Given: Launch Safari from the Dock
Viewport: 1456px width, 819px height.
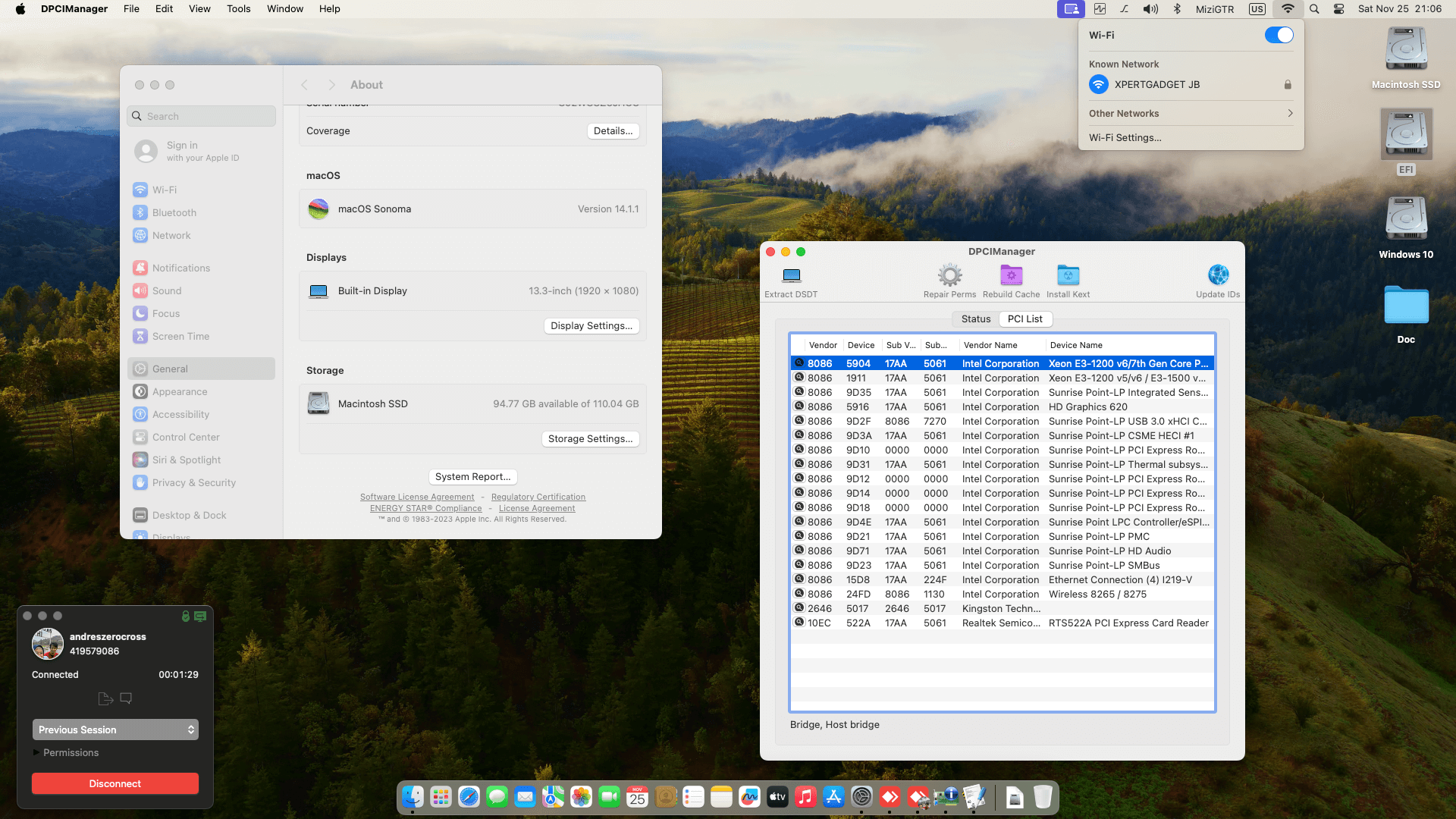Looking at the screenshot, I should [469, 797].
